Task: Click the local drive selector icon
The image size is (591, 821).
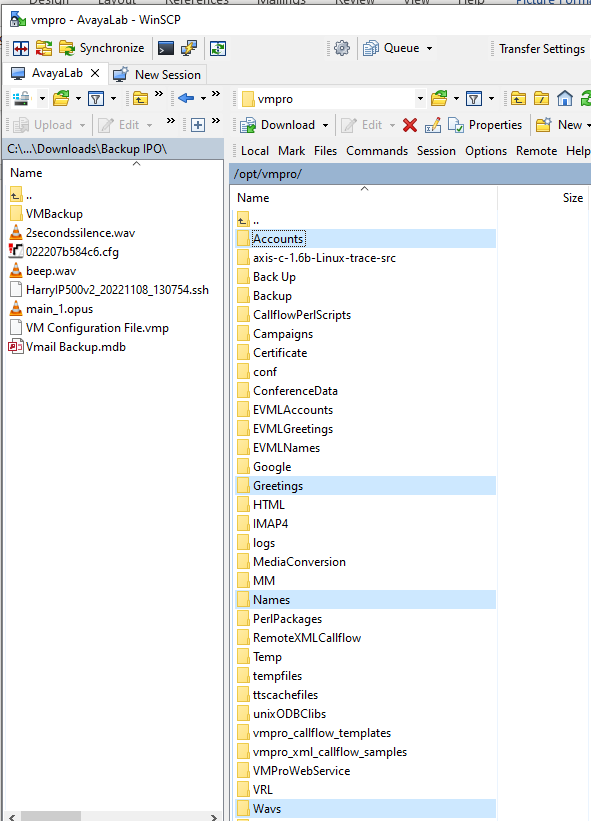Action: 22,98
